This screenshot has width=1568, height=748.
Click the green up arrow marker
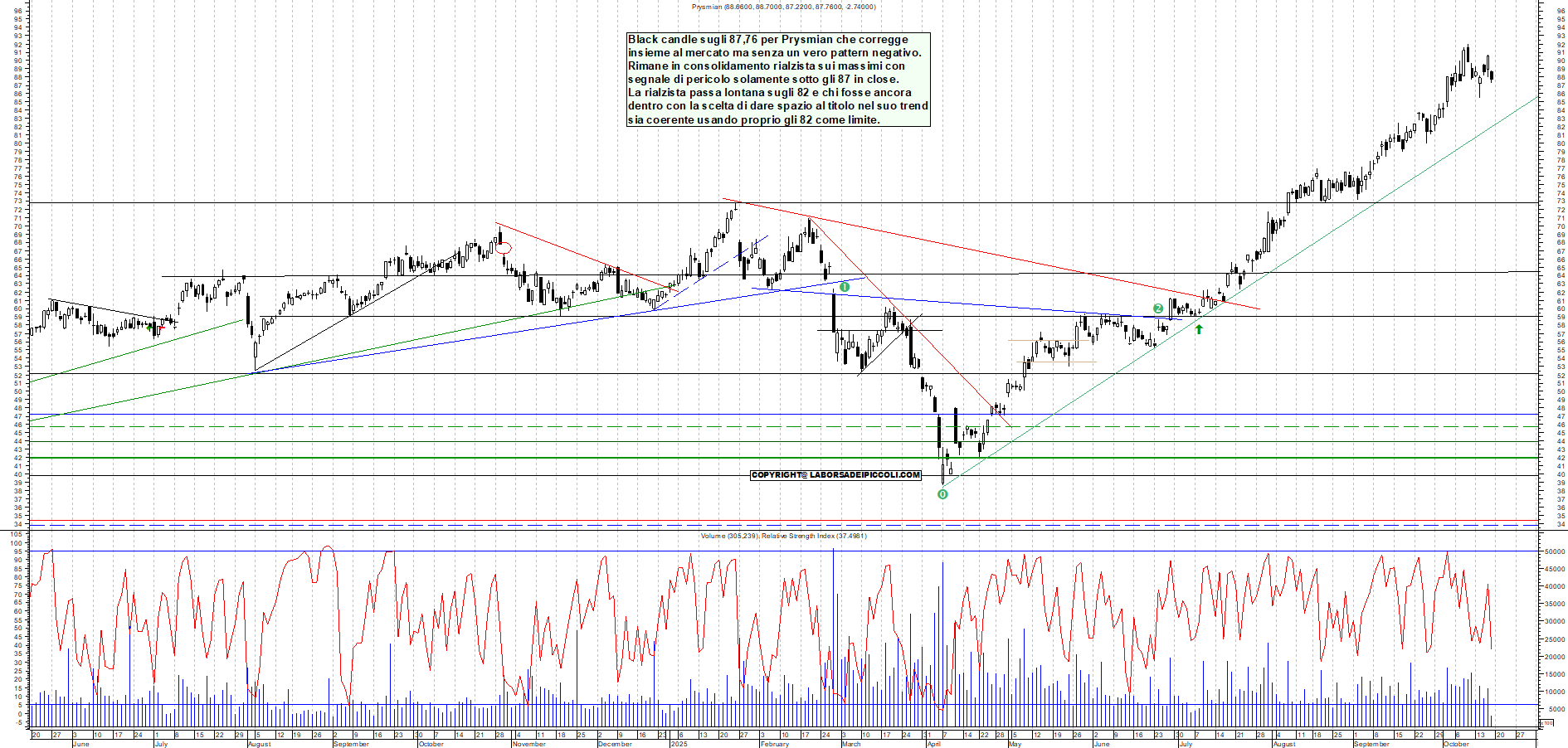1199,329
